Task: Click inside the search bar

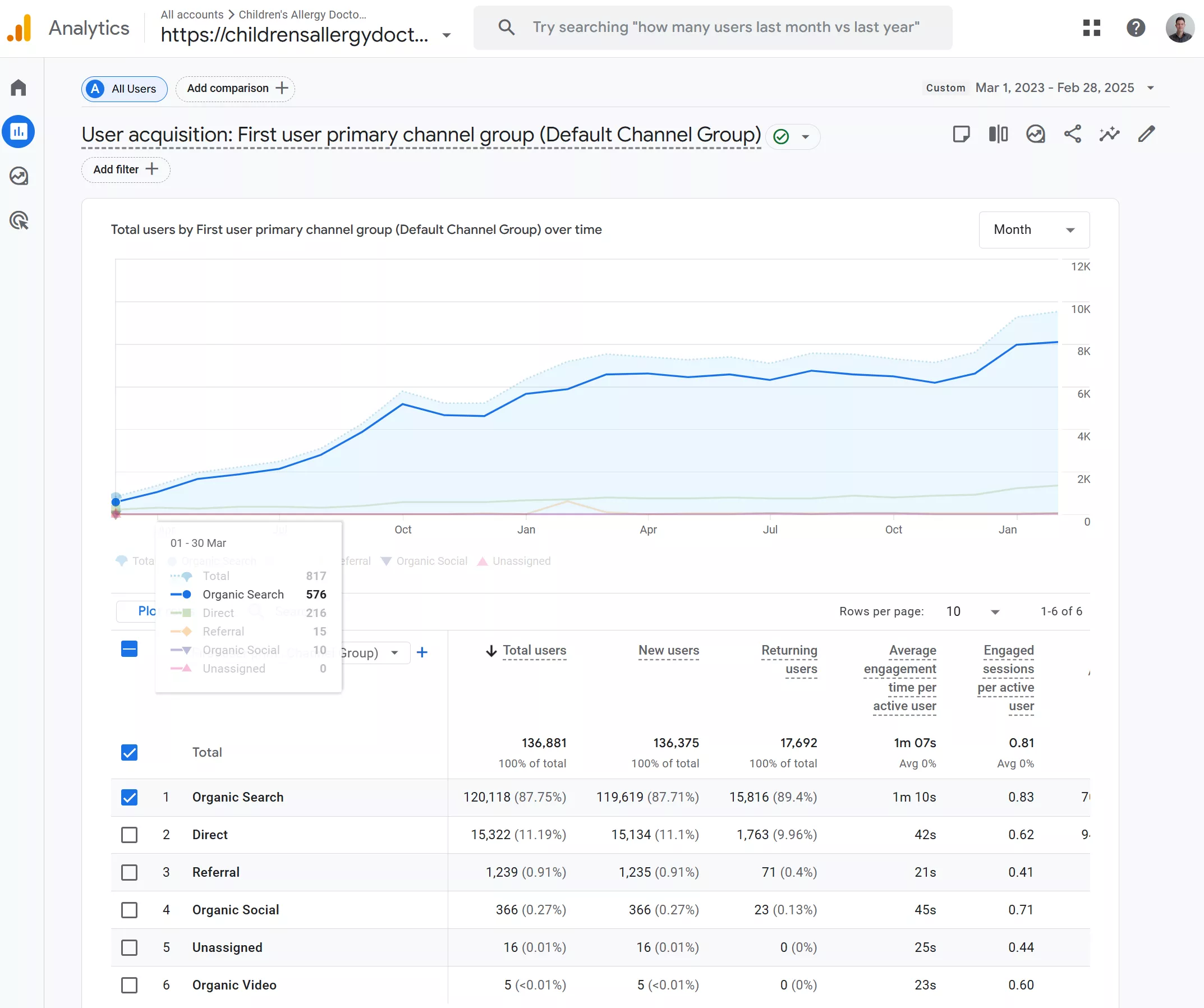Action: click(711, 27)
